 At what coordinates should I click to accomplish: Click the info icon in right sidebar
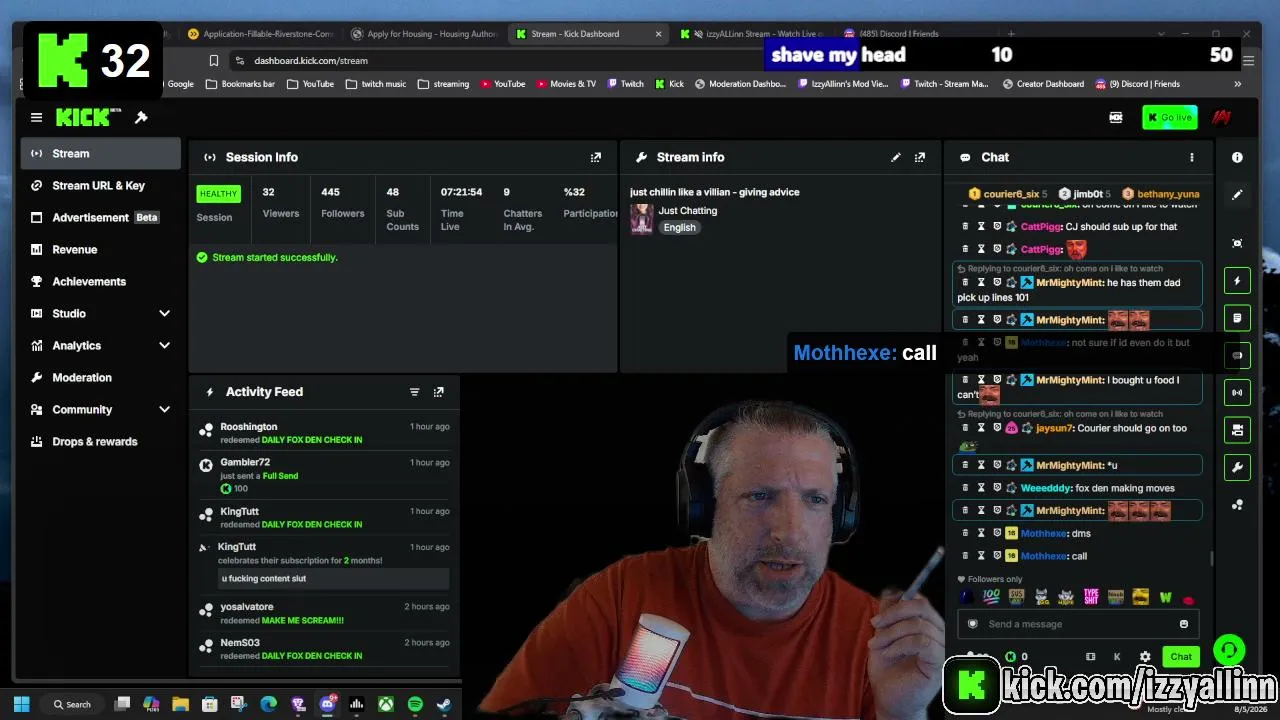[x=1237, y=157]
